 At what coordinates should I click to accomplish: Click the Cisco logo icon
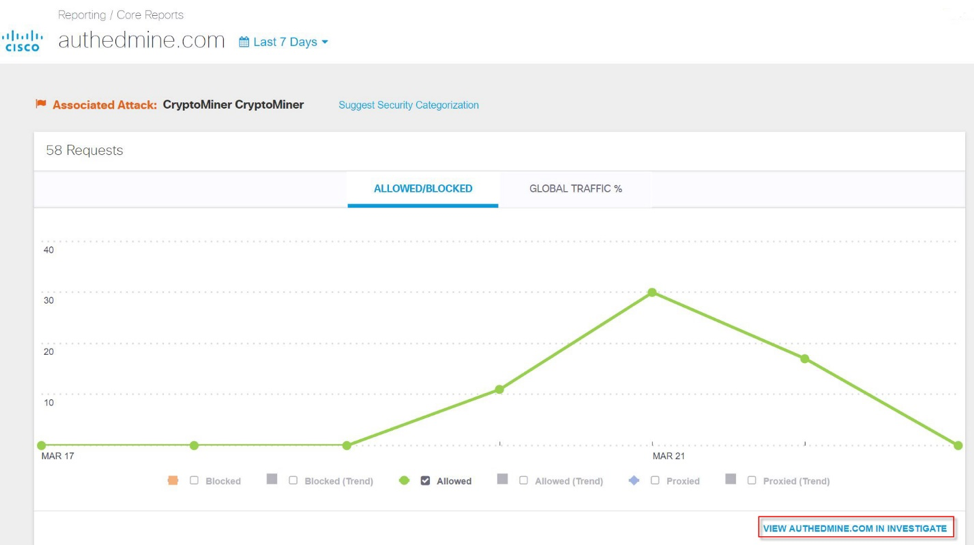pyautogui.click(x=22, y=40)
